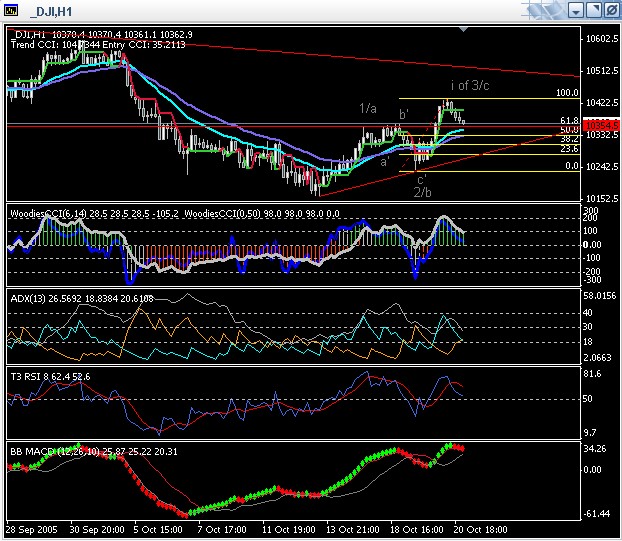
Task: Click the RSI scale value 81.6
Action: [x=592, y=374]
